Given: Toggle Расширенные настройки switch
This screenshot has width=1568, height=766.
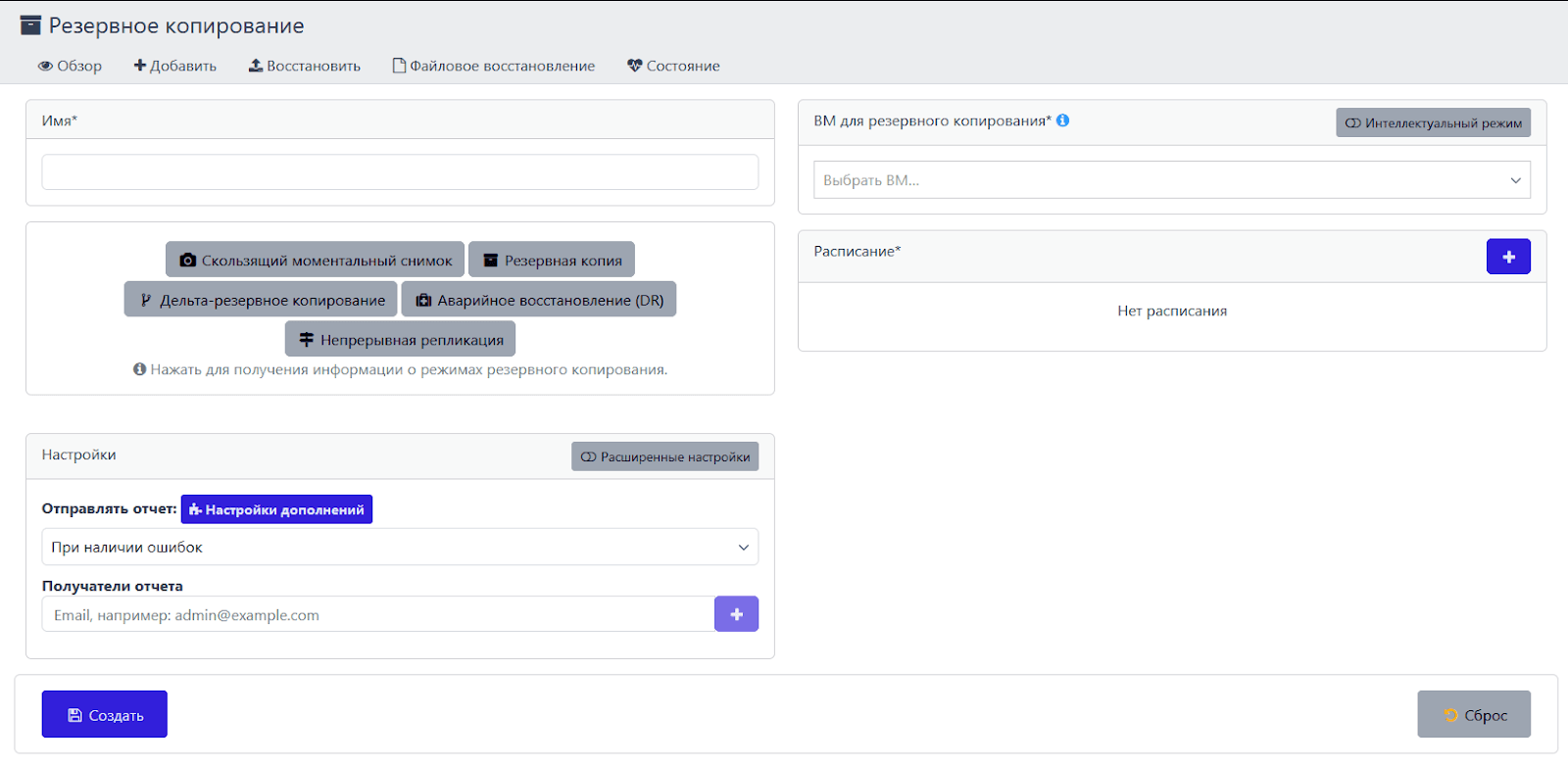Looking at the screenshot, I should 664,456.
